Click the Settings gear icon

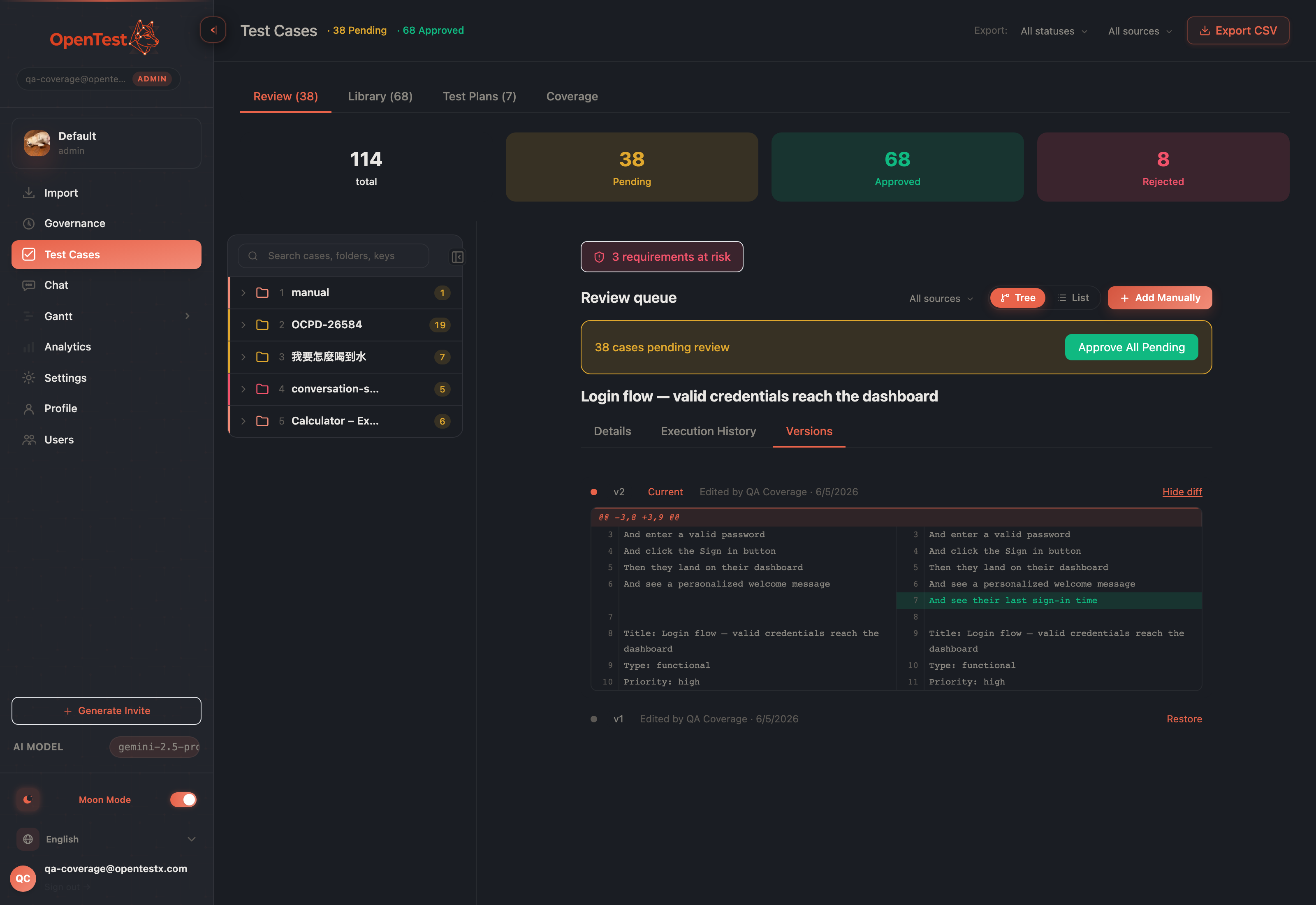click(28, 378)
